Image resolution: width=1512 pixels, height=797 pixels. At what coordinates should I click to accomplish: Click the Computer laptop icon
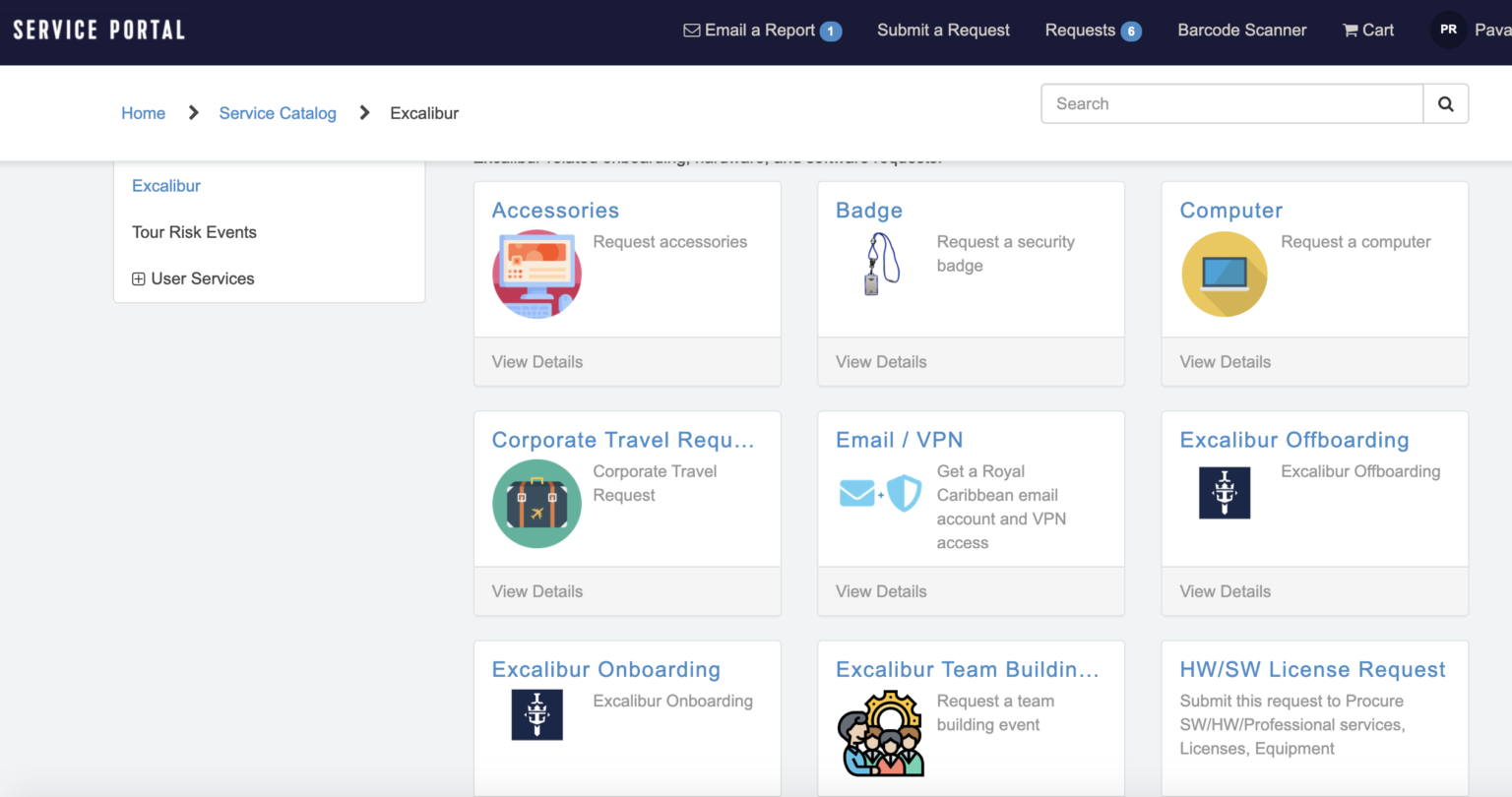pos(1224,274)
